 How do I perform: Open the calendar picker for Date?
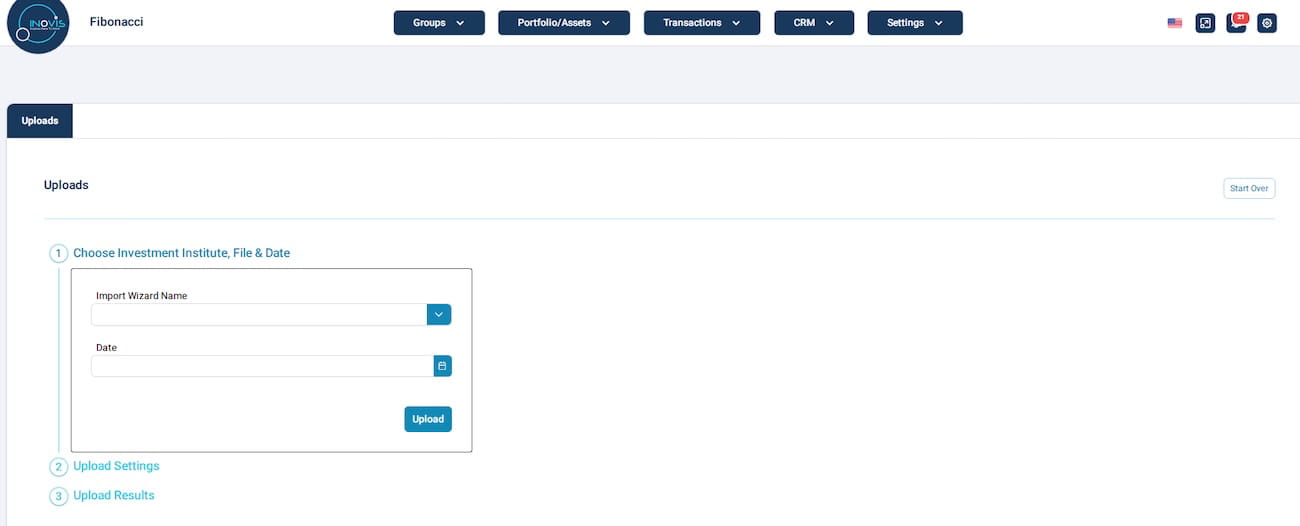[442, 366]
